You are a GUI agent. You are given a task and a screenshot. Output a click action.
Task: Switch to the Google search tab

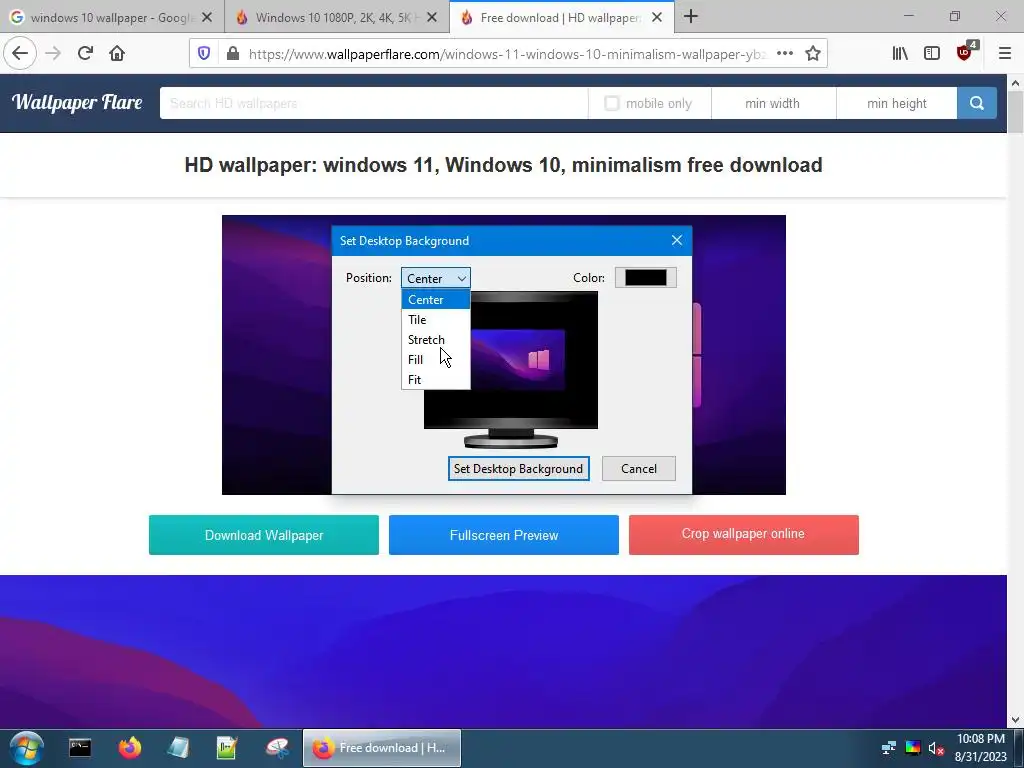(112, 17)
